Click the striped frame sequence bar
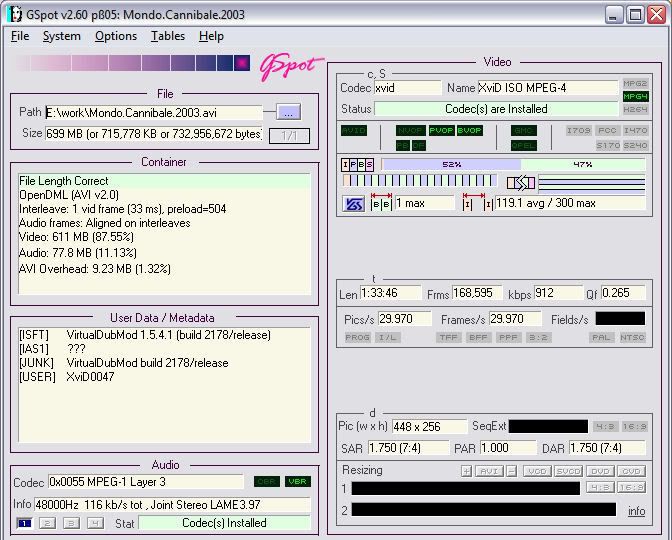The image size is (672, 540). tap(420, 181)
